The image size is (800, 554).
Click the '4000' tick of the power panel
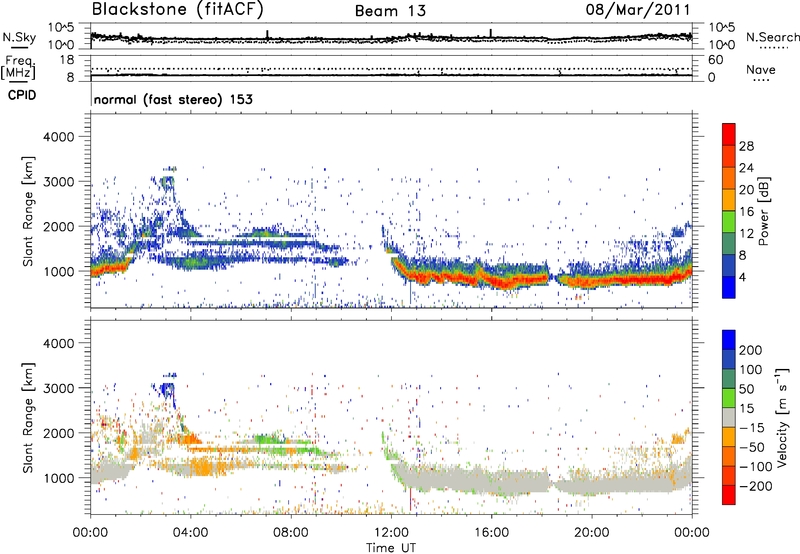(x=59, y=137)
